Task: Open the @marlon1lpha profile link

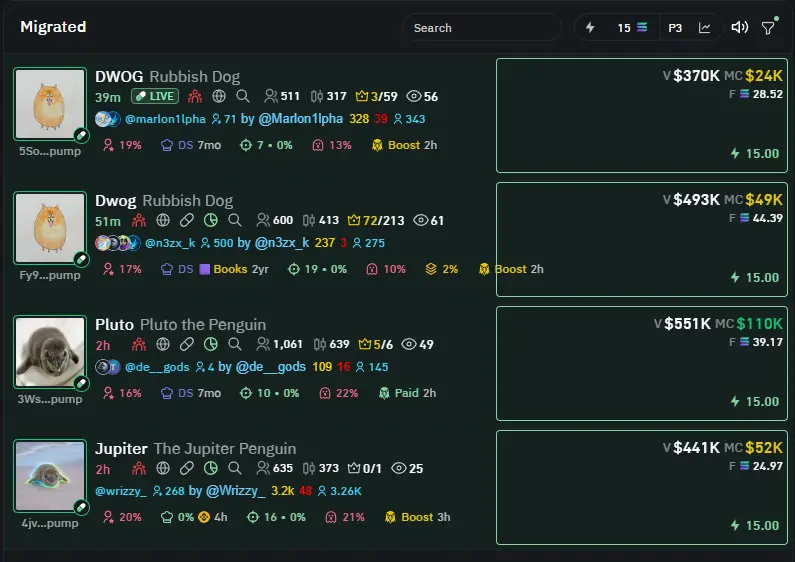Action: [x=165, y=119]
